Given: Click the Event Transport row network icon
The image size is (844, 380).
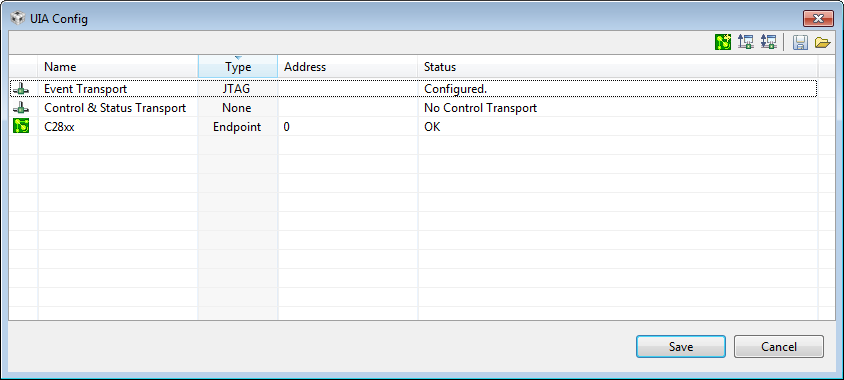Looking at the screenshot, I should coord(20,89).
